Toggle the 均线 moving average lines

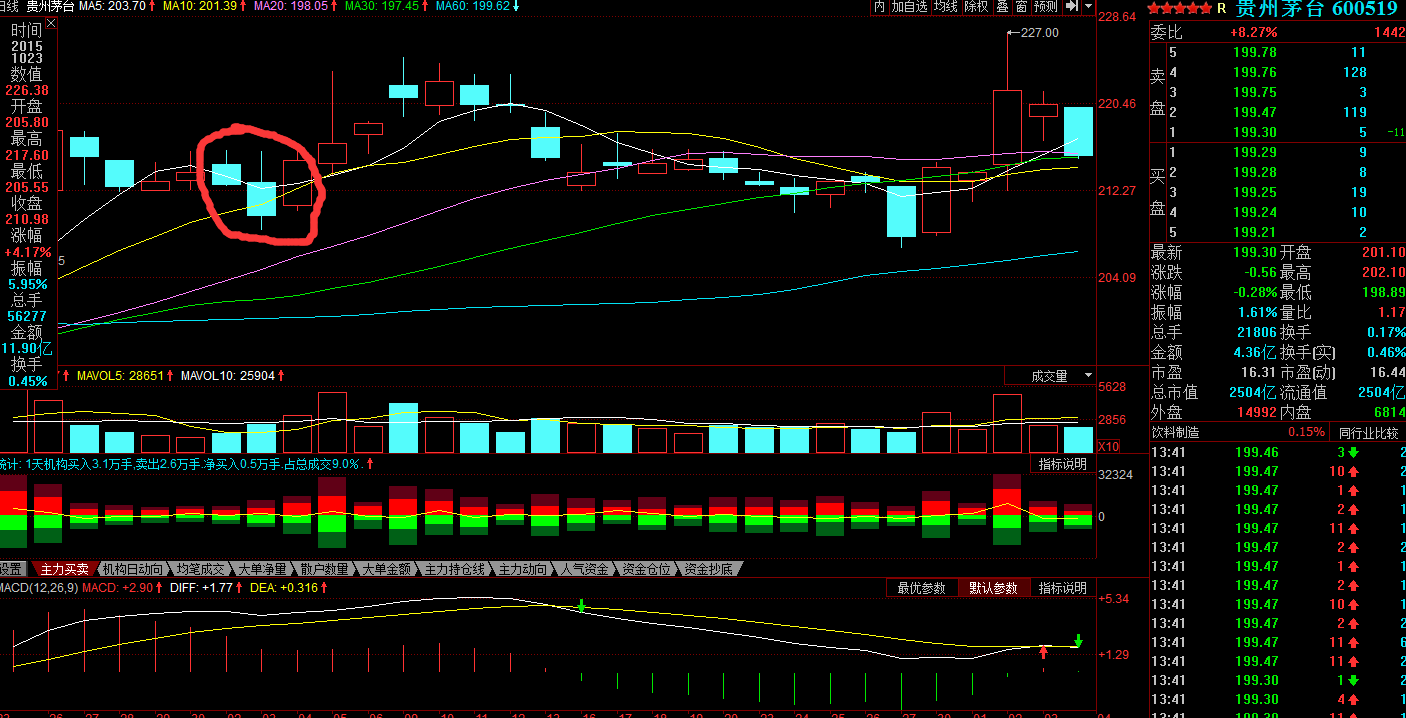[x=946, y=6]
